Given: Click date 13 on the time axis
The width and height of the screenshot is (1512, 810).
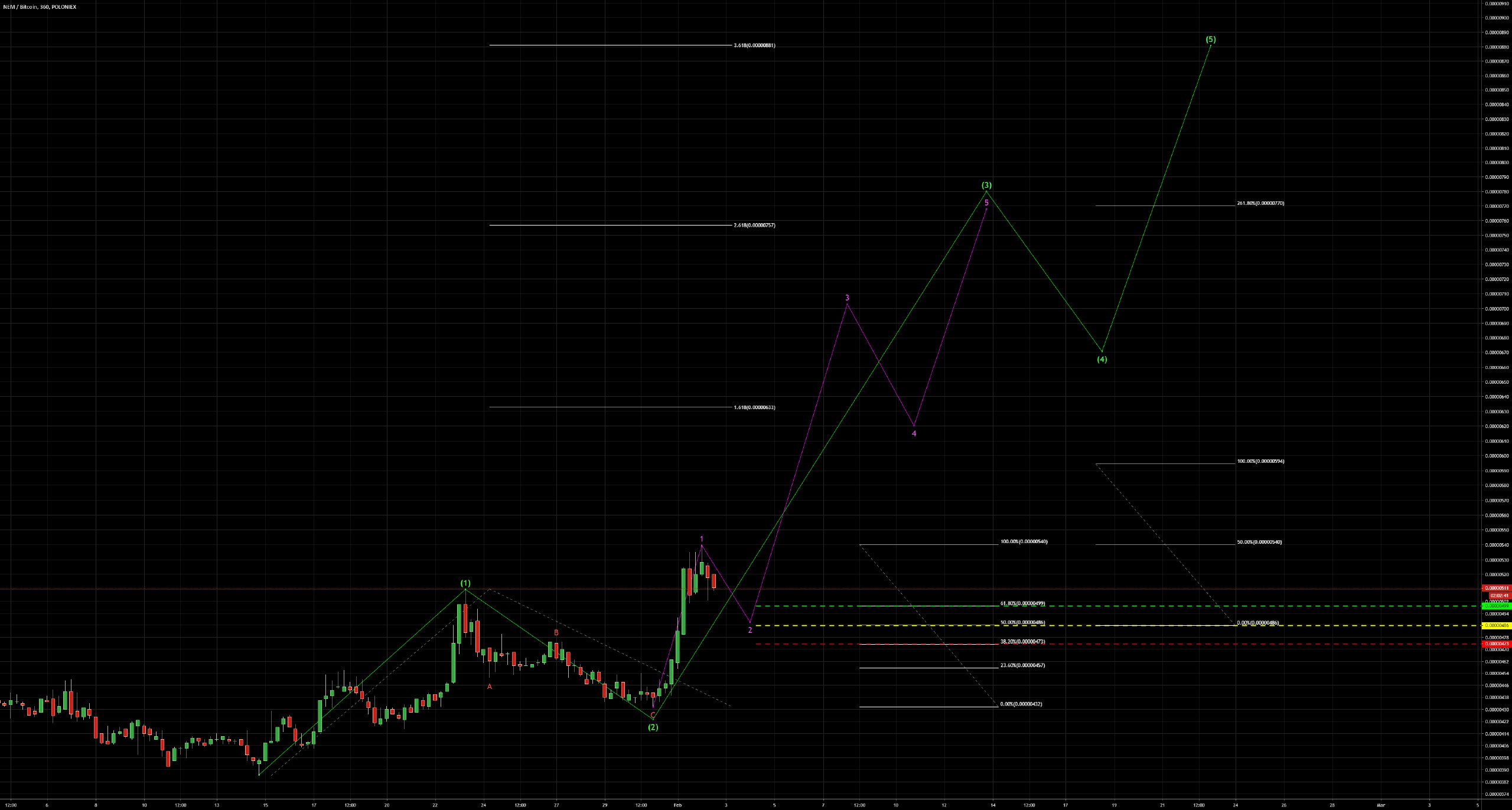Looking at the screenshot, I should [x=217, y=805].
